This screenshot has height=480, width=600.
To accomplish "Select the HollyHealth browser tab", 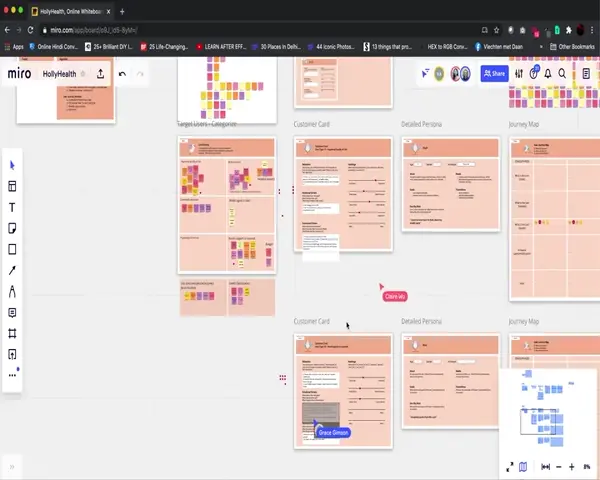I will [x=71, y=11].
